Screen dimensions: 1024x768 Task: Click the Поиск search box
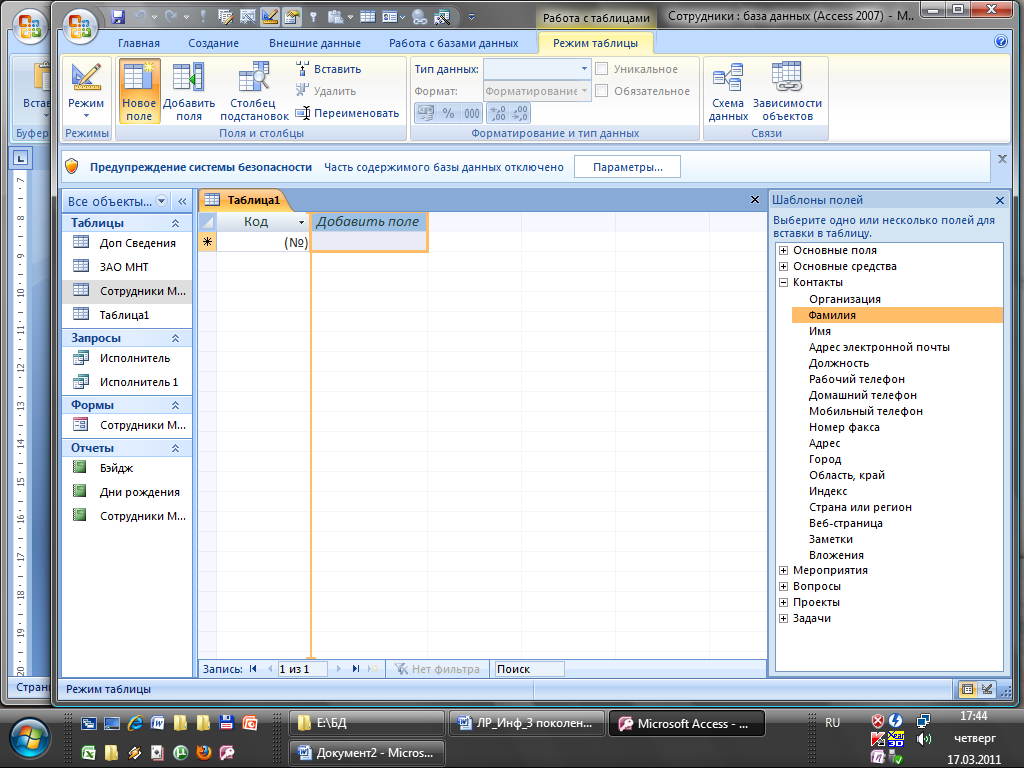tap(529, 669)
